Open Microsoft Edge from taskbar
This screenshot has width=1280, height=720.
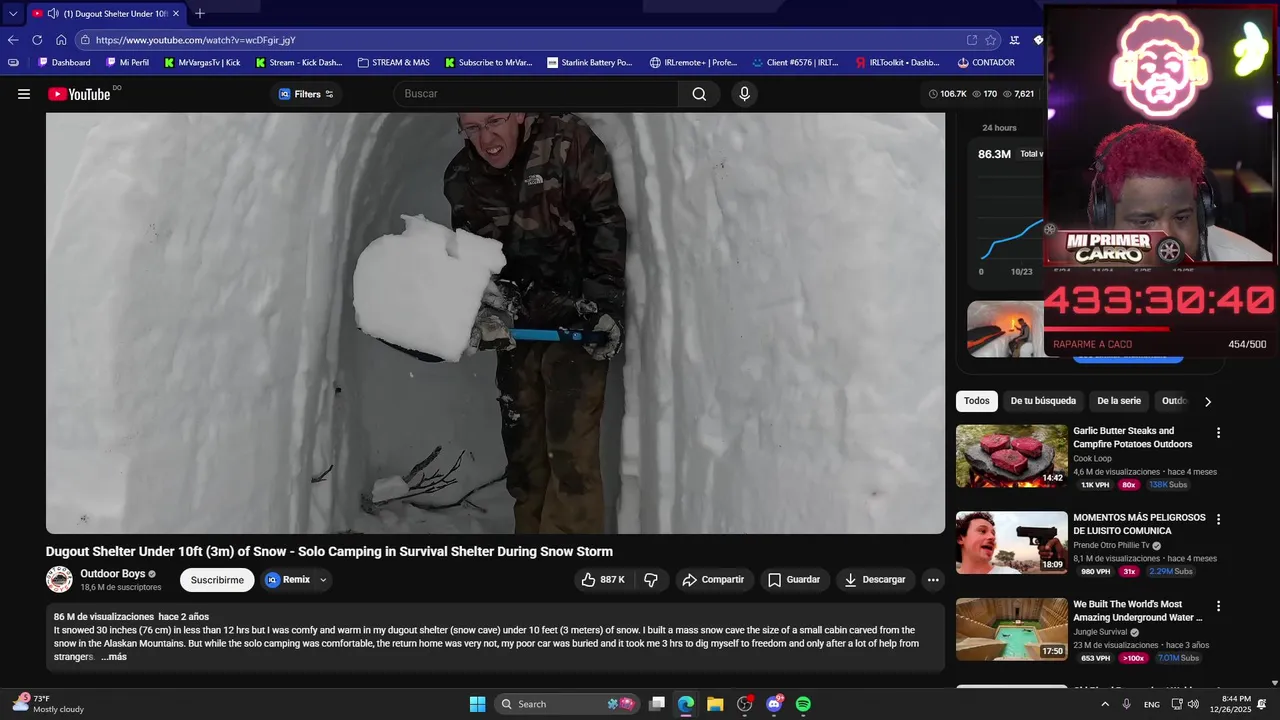(686, 704)
